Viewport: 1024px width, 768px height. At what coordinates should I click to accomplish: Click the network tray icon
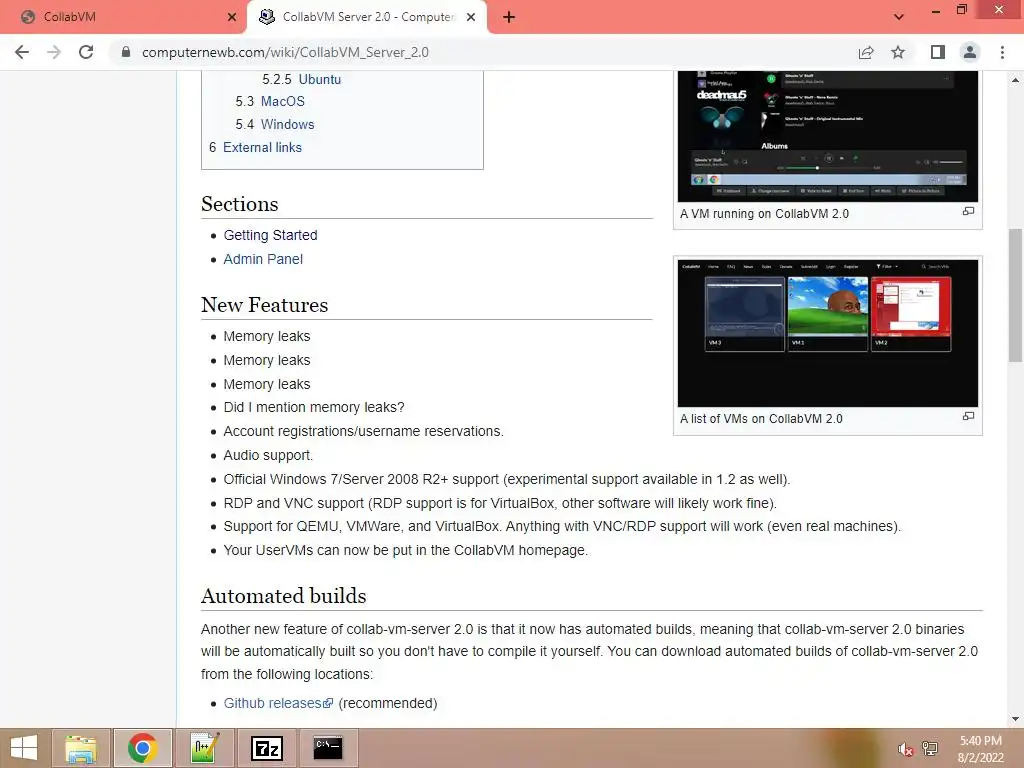(930, 749)
